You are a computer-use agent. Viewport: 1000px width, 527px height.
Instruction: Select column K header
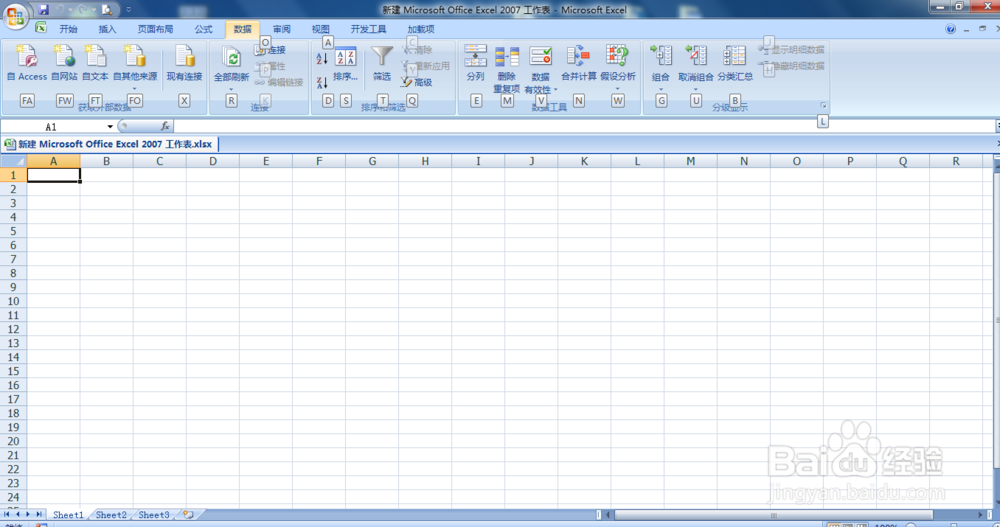pos(584,161)
